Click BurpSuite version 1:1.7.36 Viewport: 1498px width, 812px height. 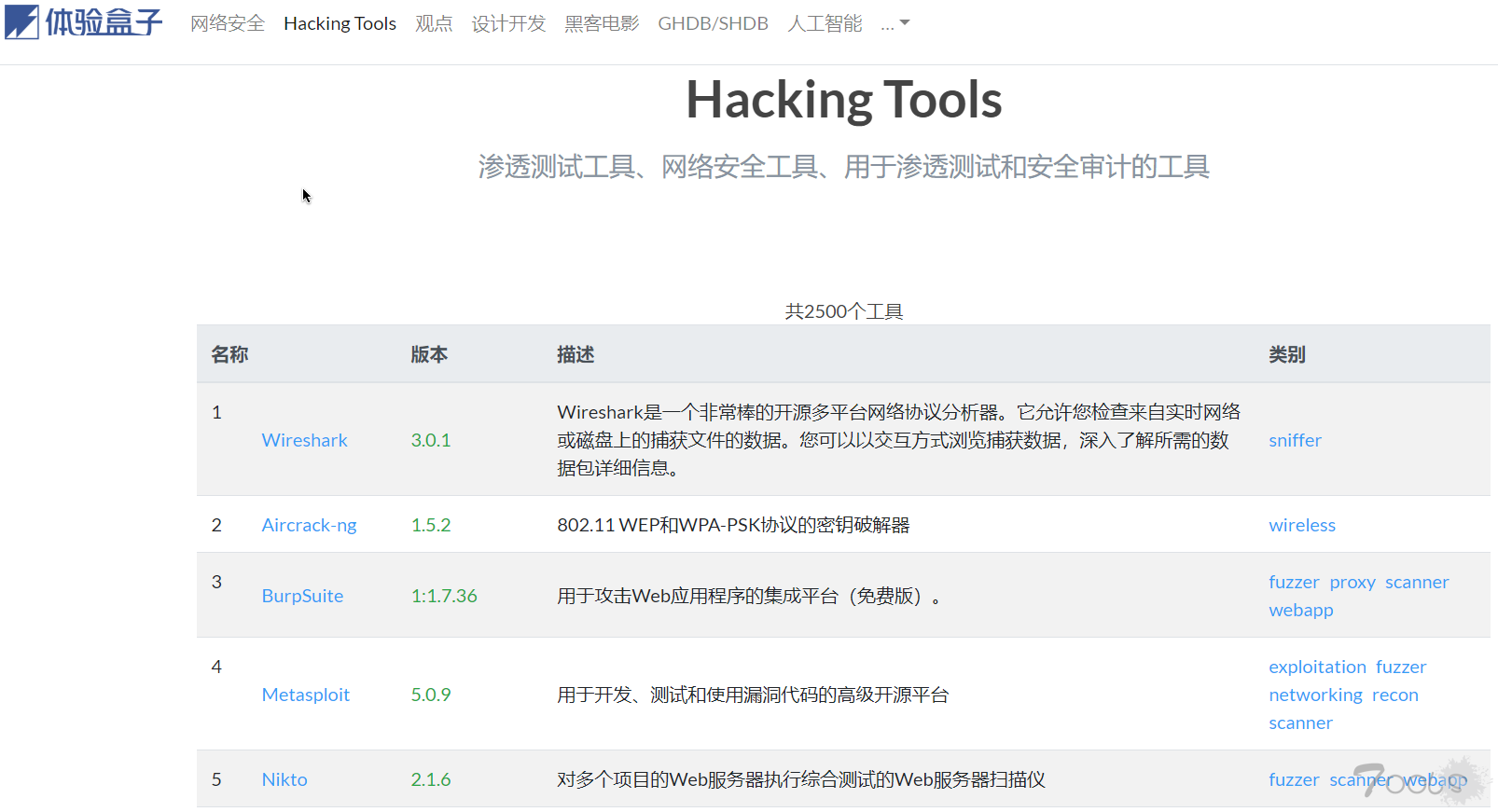[x=444, y=596]
